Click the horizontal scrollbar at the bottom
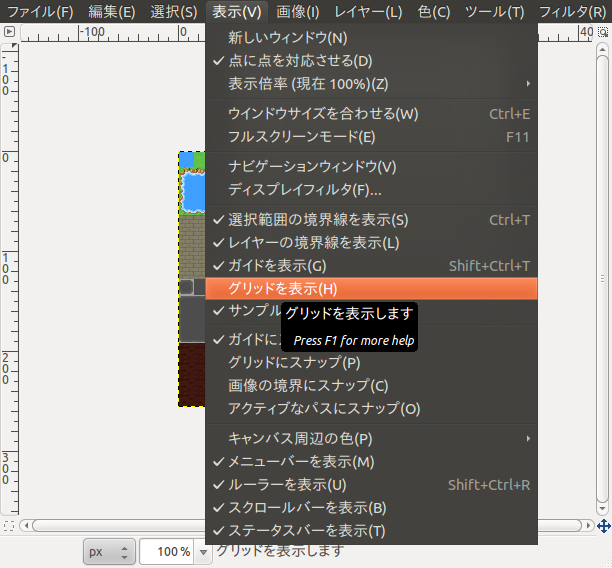The width and height of the screenshot is (612, 568). (120, 525)
